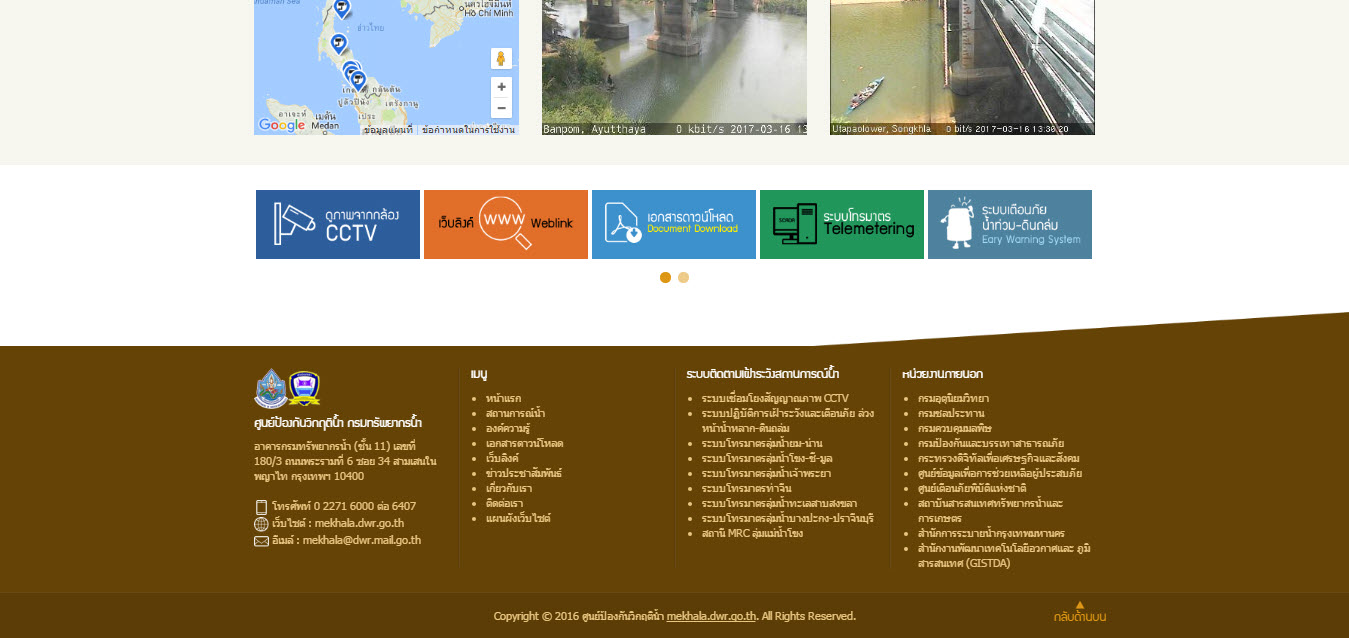Click the Google logo on the map
The width and height of the screenshot is (1349, 638).
[x=282, y=125]
